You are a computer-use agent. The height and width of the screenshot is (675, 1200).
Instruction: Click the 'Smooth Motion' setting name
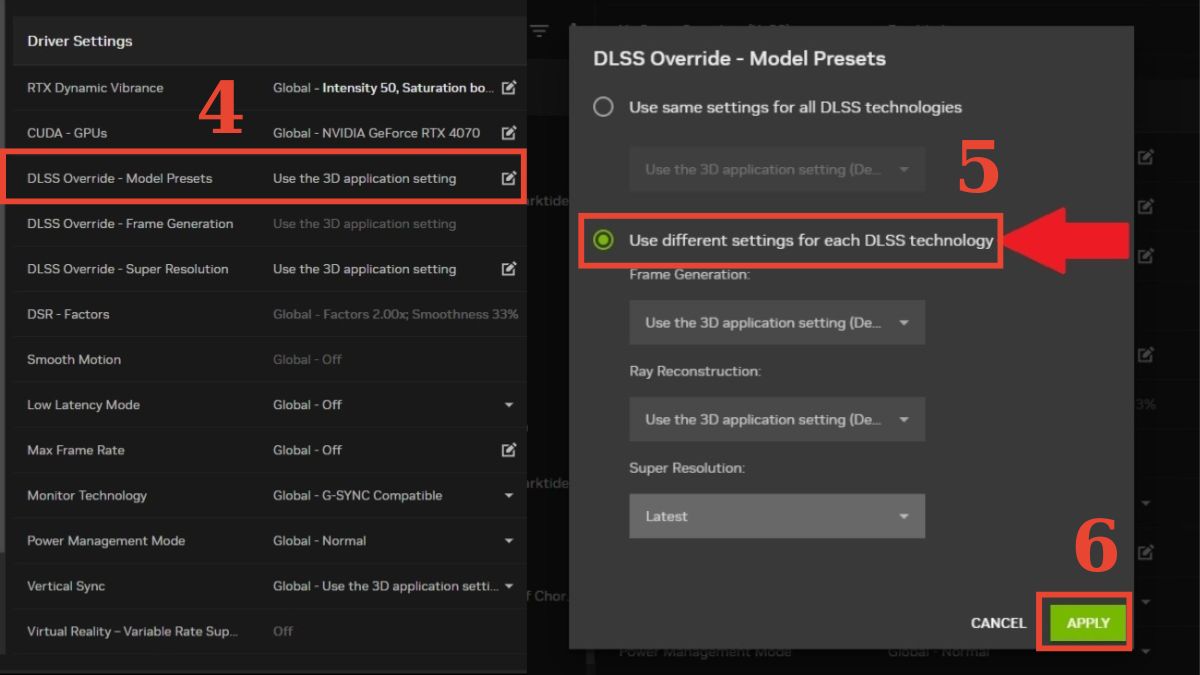(74, 359)
